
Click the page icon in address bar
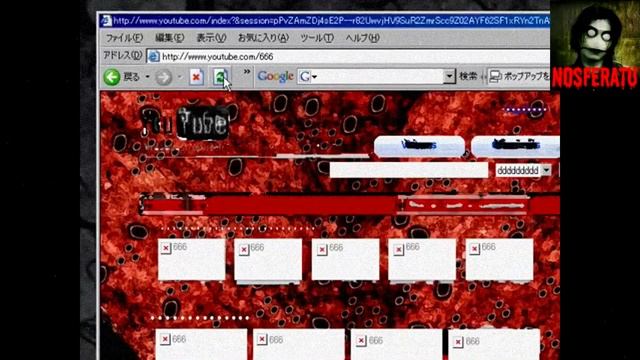(x=154, y=56)
